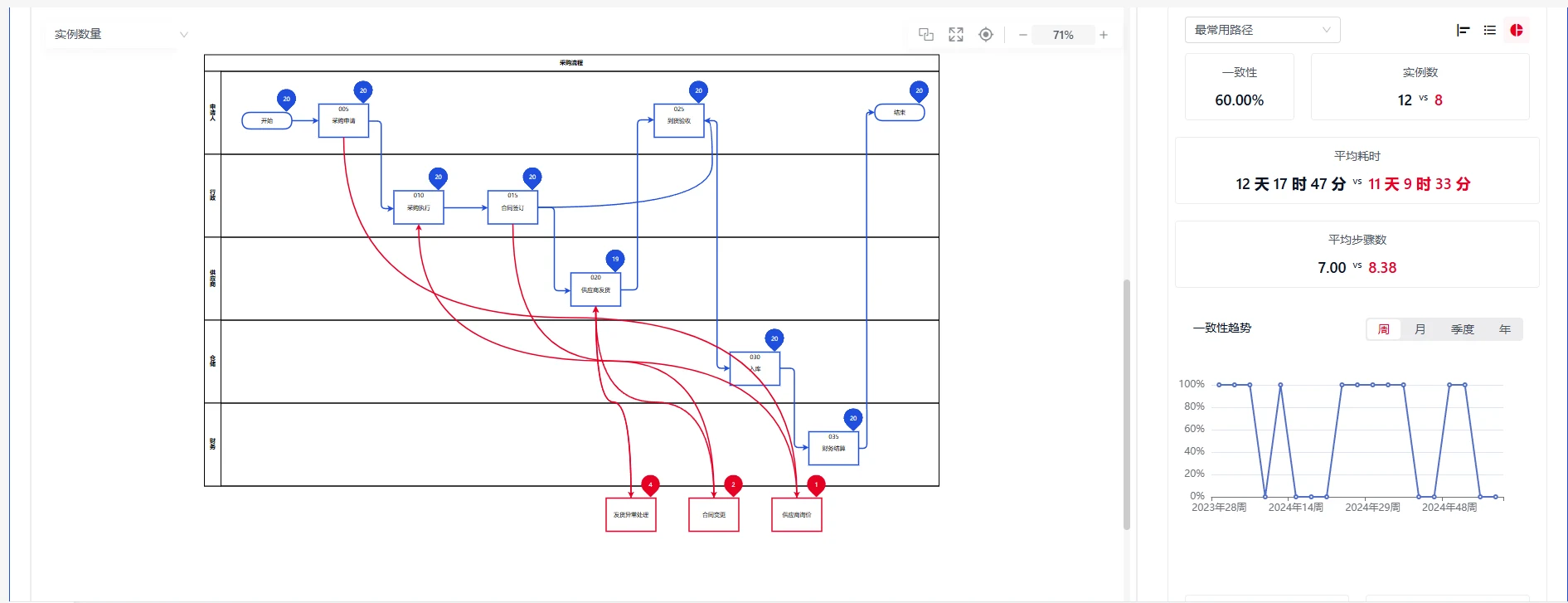
Task: Open the 实例数量 dropdown
Action: [x=120, y=35]
